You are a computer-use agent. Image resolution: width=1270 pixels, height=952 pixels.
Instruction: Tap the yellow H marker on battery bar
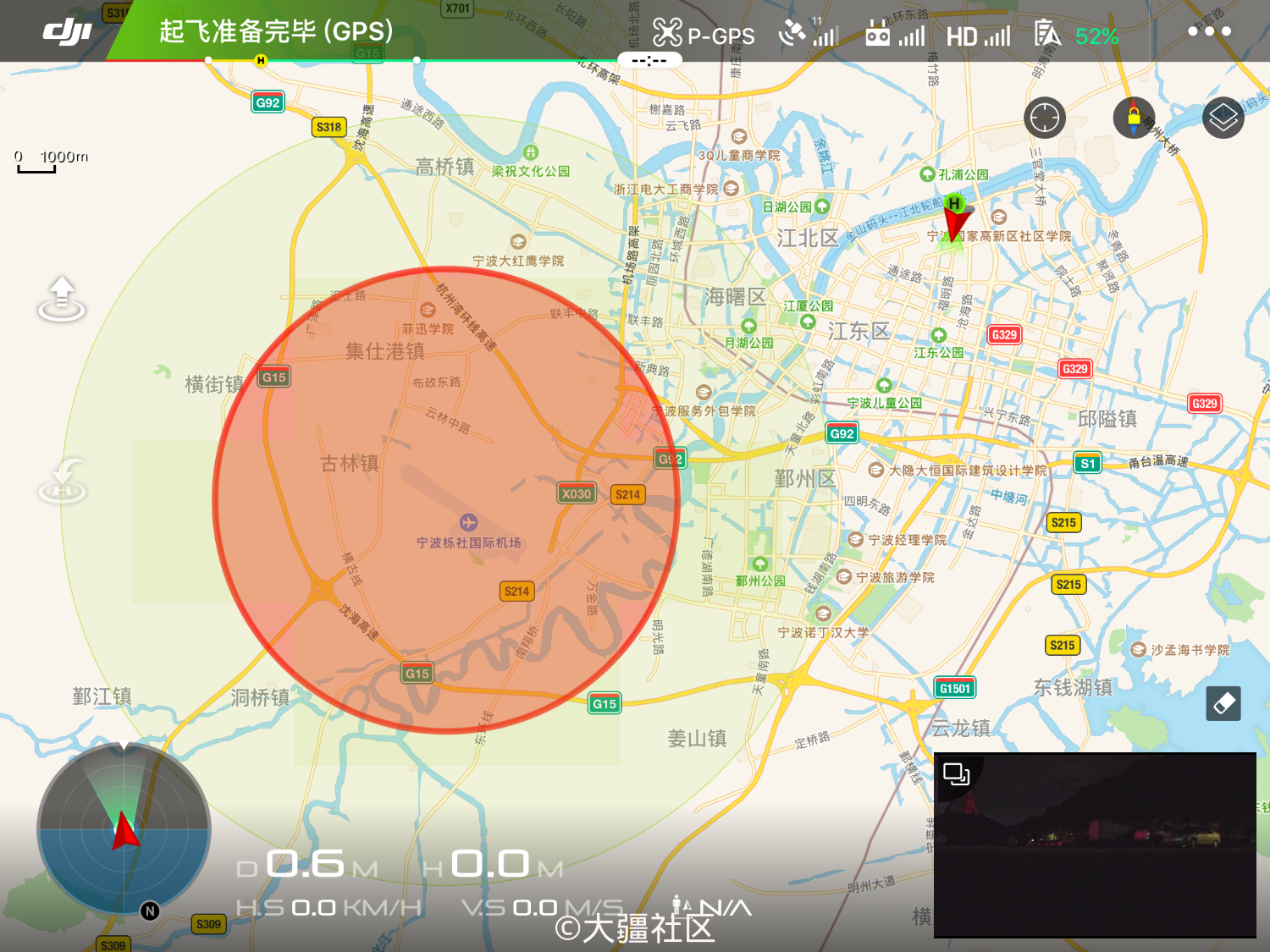click(x=261, y=60)
